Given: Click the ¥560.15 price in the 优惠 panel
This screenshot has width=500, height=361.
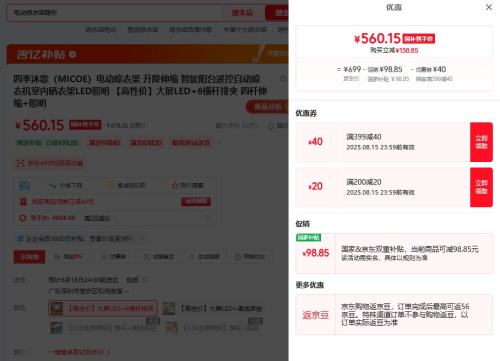Looking at the screenshot, I should tap(377, 39).
